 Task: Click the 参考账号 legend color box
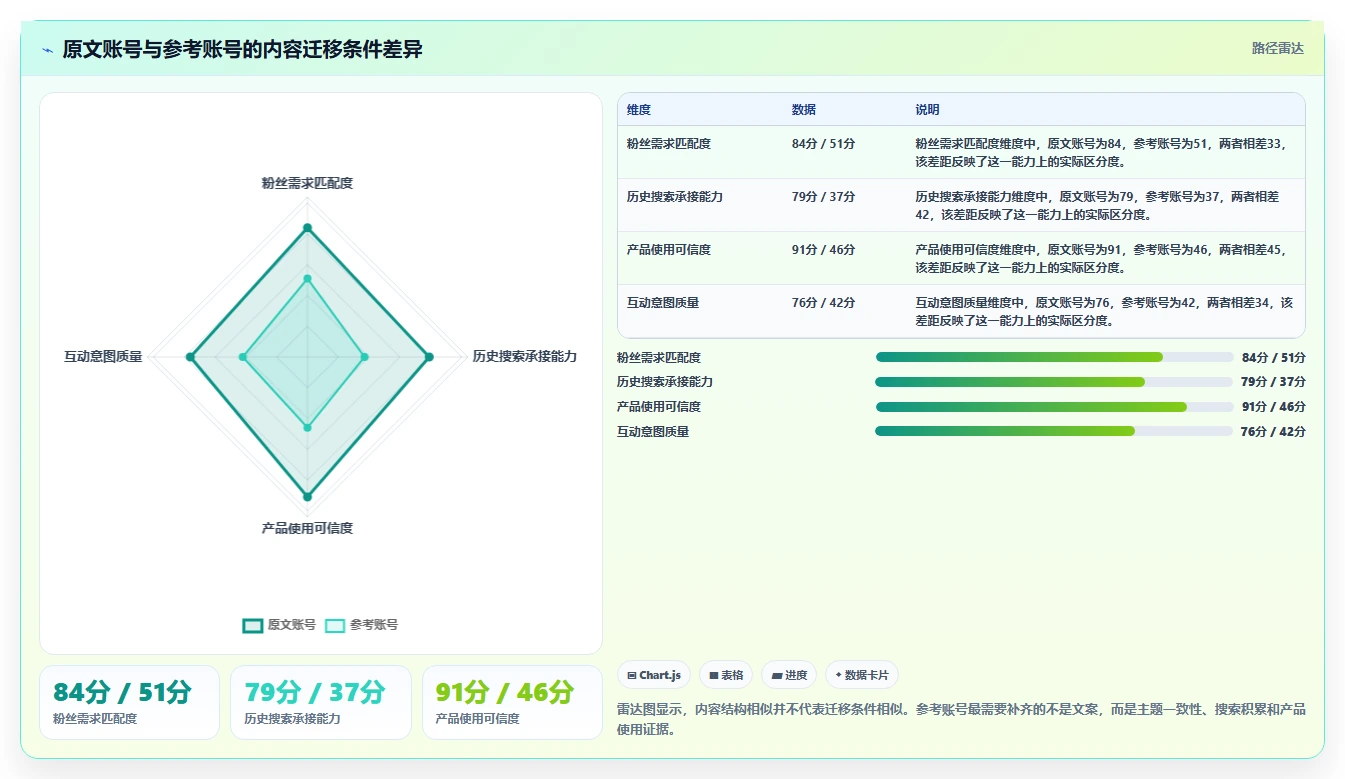335,625
